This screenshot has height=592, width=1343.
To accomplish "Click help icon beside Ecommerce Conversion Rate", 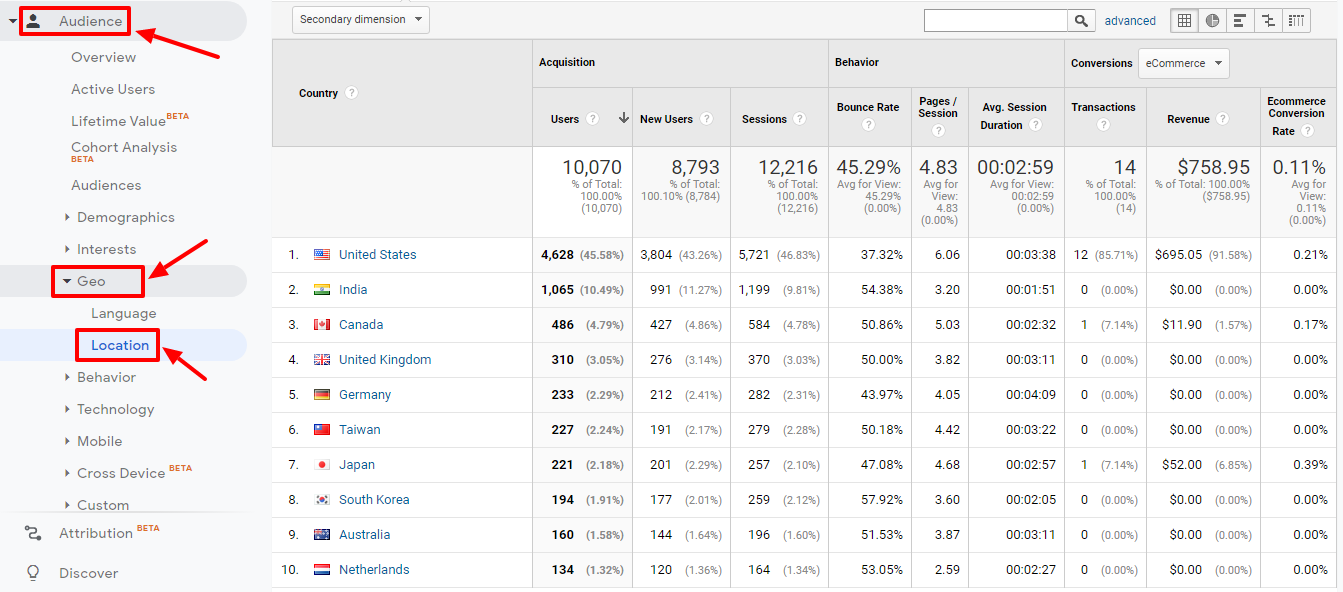I will click(1308, 131).
